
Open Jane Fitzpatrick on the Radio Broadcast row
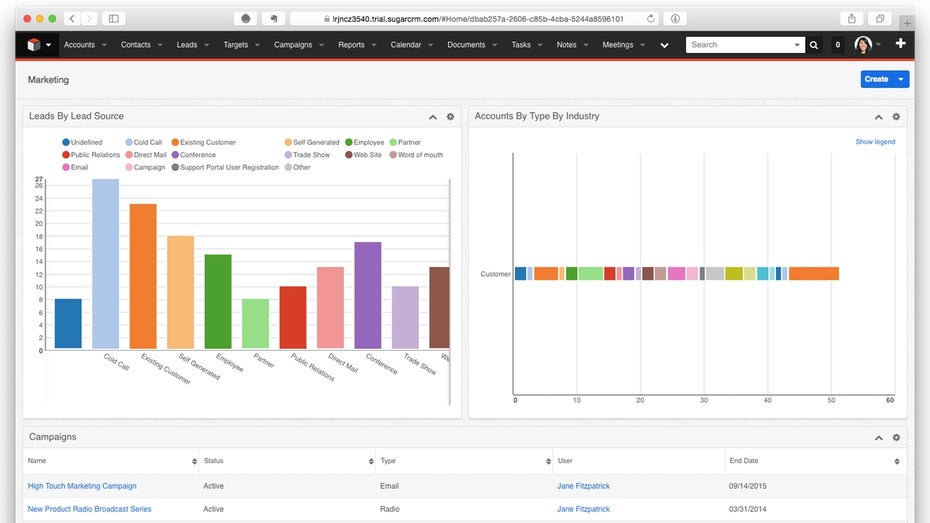tap(583, 509)
